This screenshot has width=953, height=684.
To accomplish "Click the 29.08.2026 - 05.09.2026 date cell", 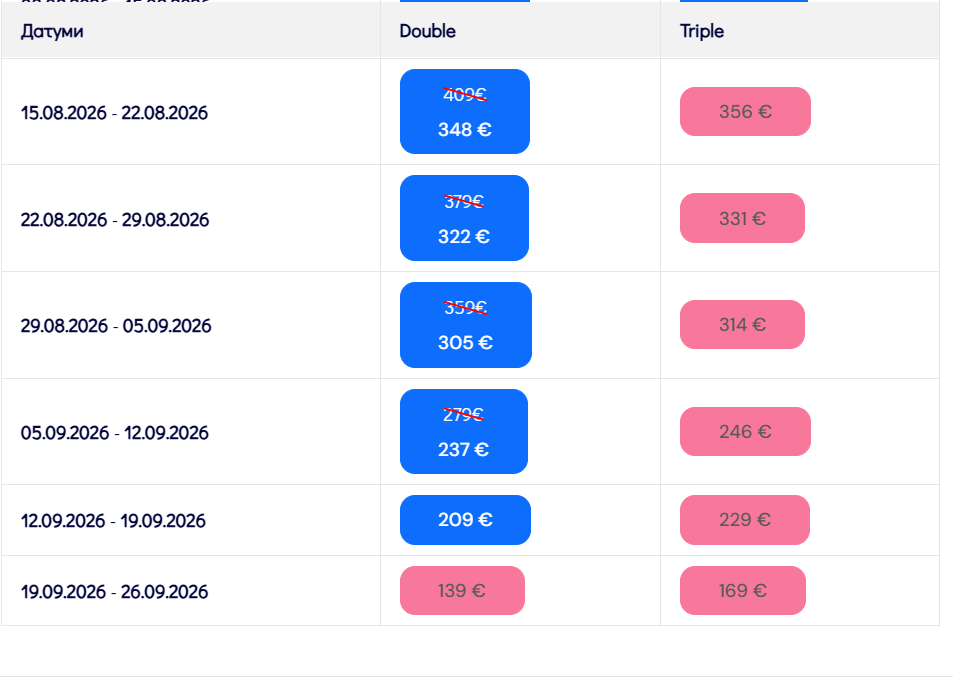I will pyautogui.click(x=116, y=326).
